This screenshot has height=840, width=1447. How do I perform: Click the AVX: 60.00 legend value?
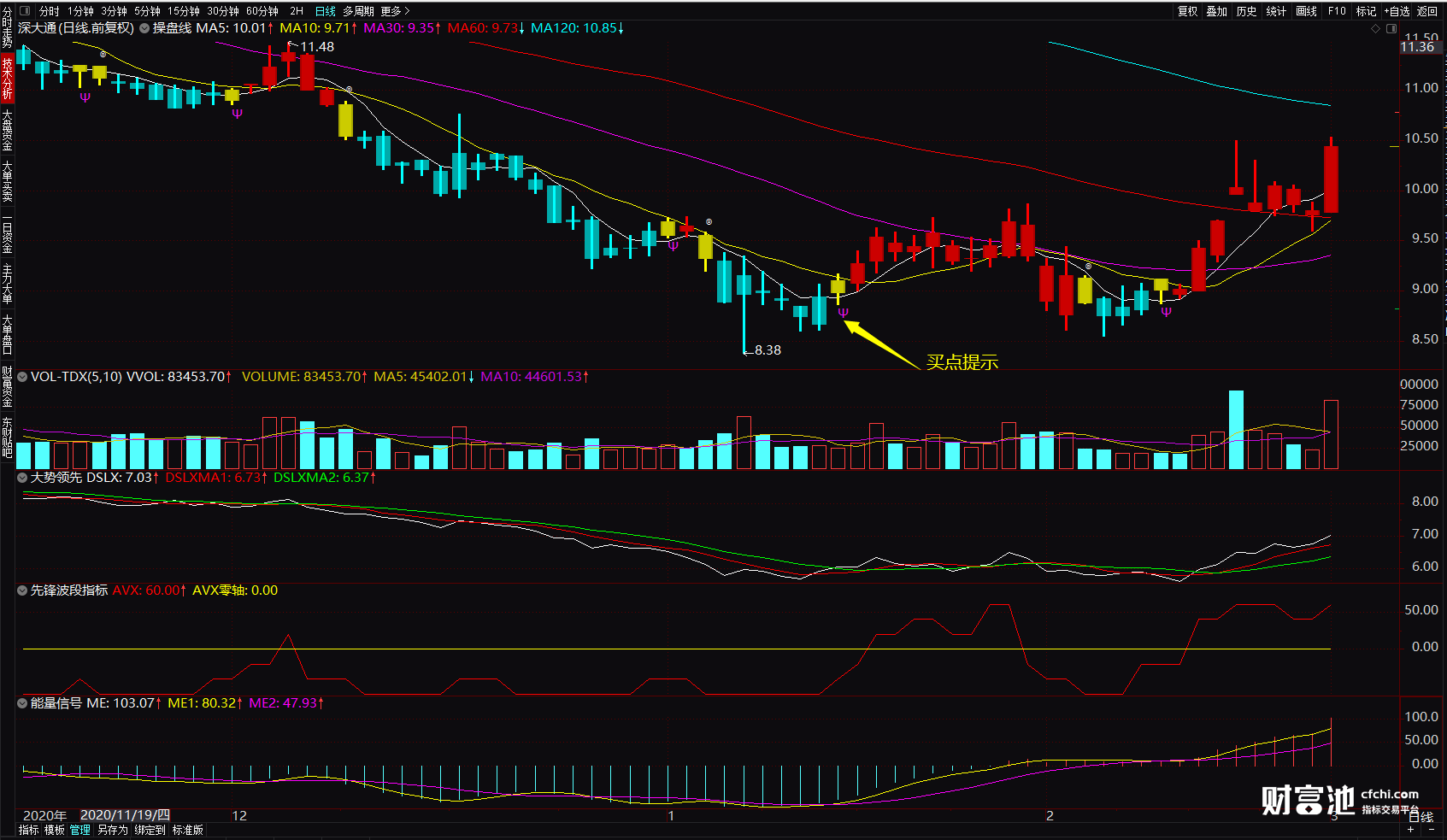pos(150,590)
